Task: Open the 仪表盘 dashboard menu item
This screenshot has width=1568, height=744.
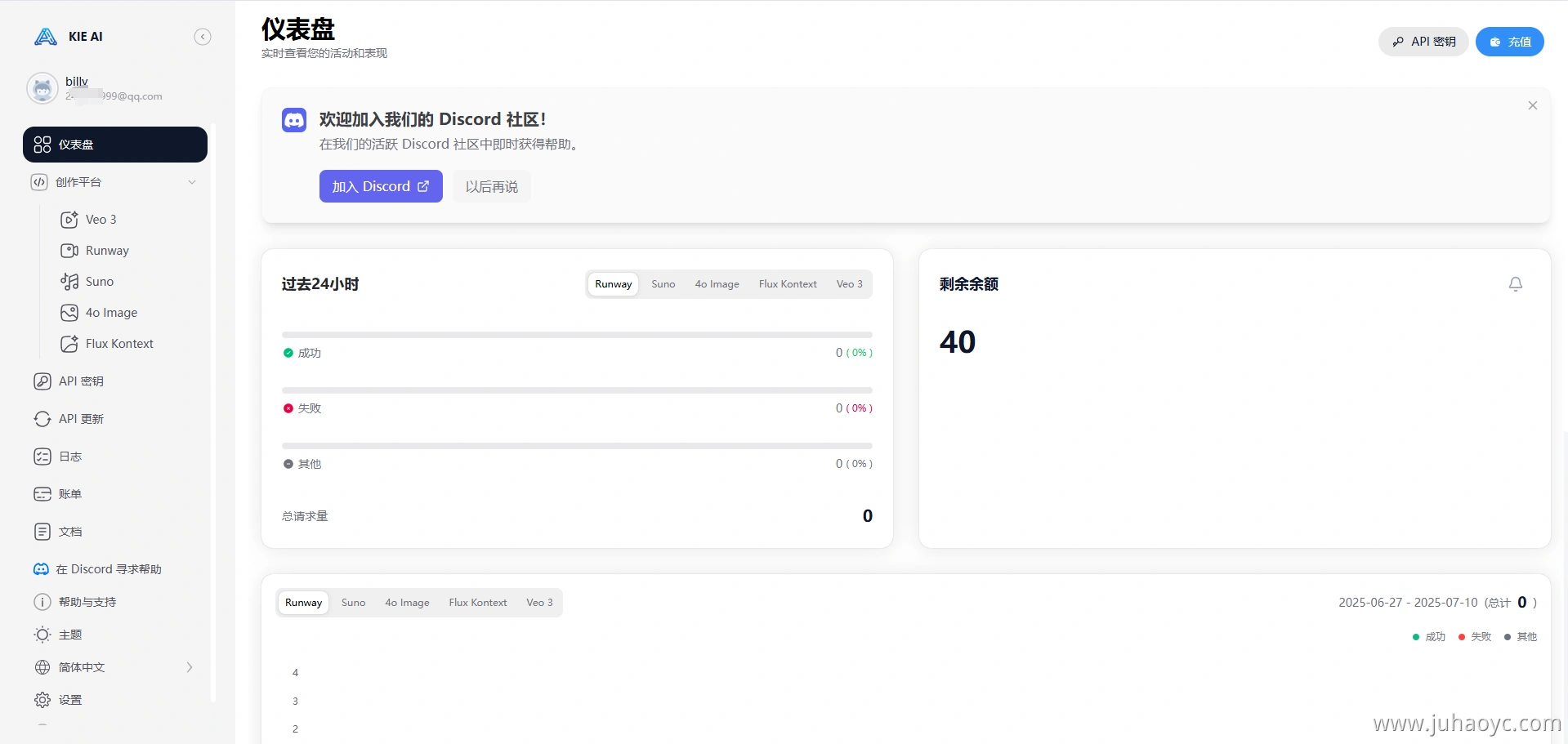Action: point(115,145)
